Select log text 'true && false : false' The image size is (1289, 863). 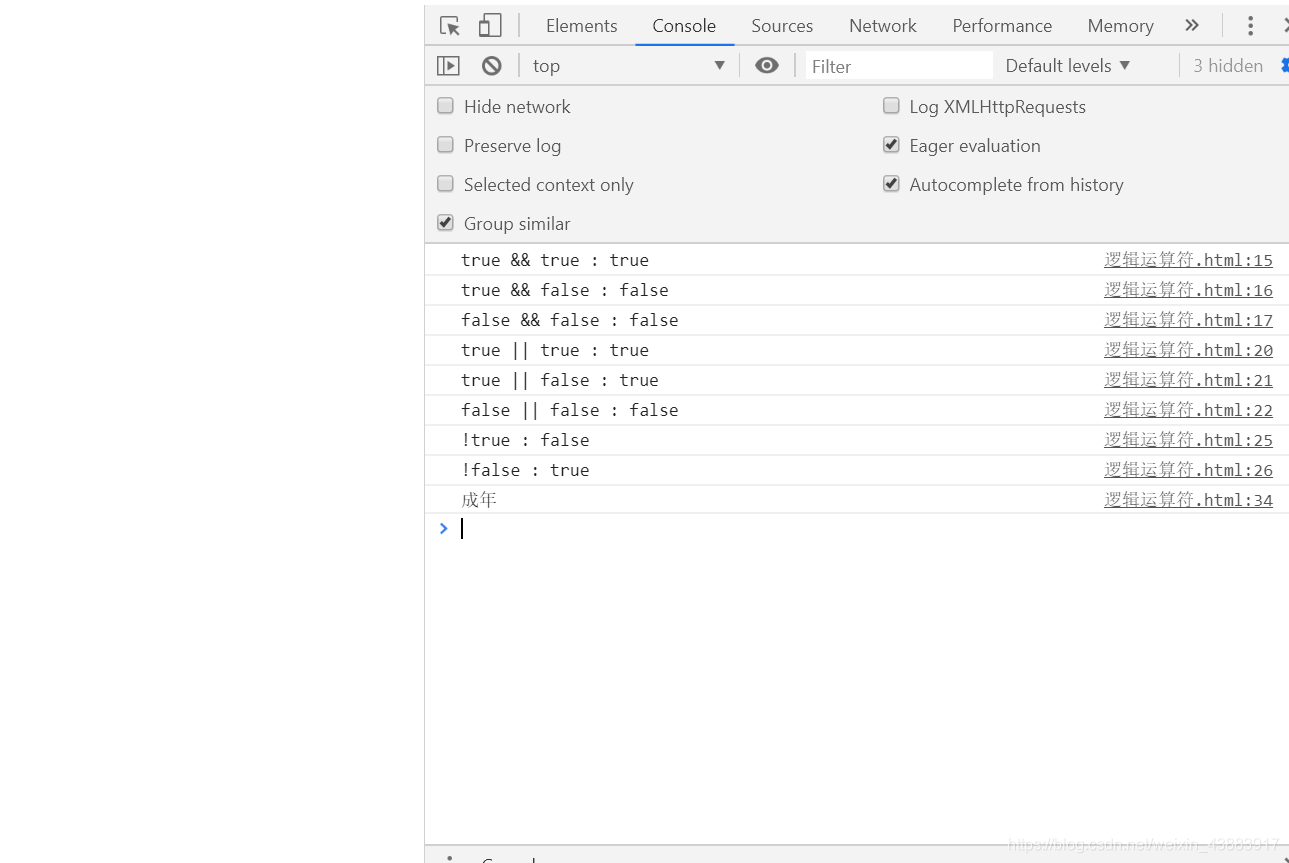pyautogui.click(x=565, y=290)
